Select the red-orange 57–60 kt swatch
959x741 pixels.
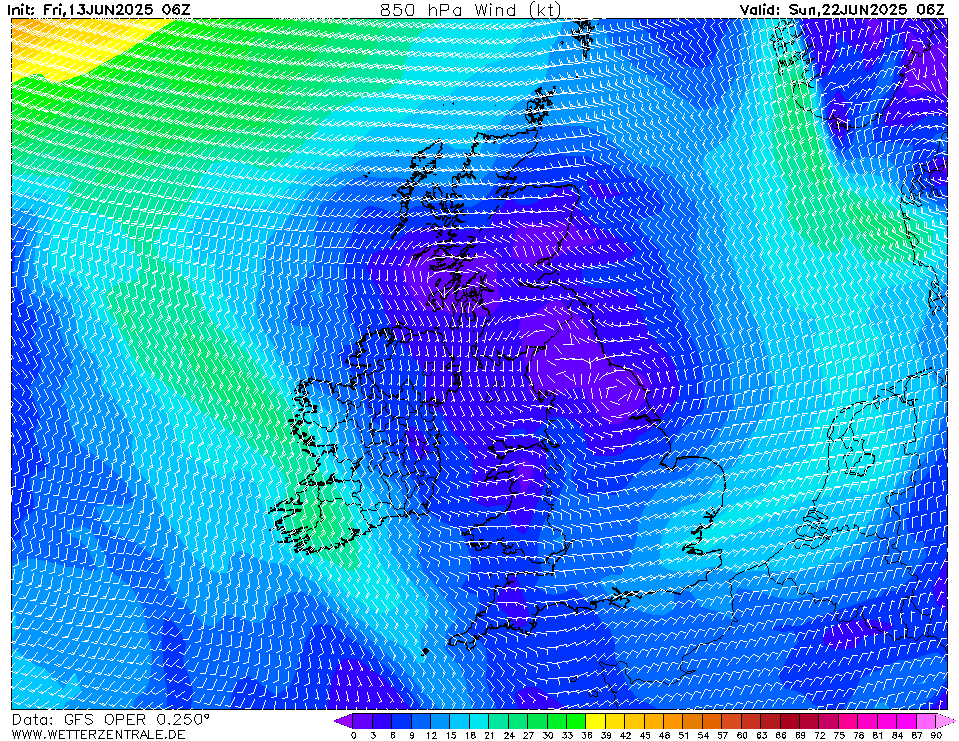732,721
